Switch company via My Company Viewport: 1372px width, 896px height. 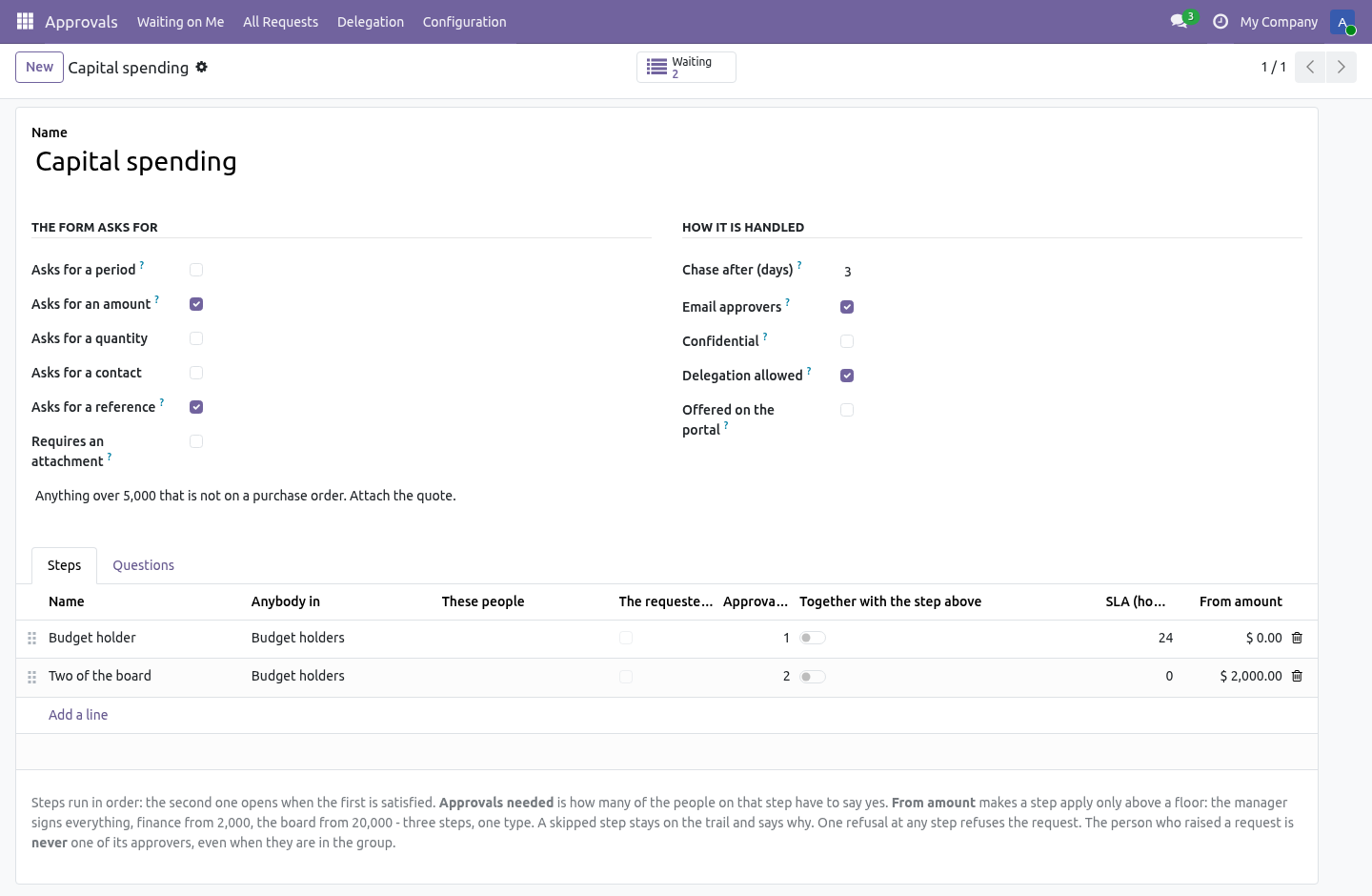(x=1279, y=21)
